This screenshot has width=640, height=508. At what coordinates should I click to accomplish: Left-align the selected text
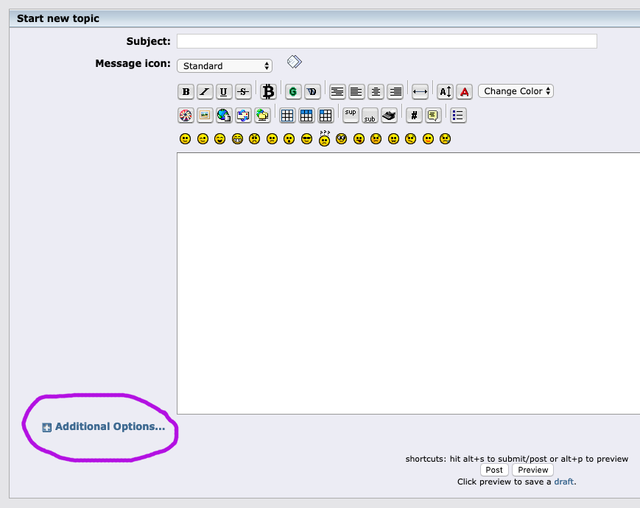[x=356, y=91]
